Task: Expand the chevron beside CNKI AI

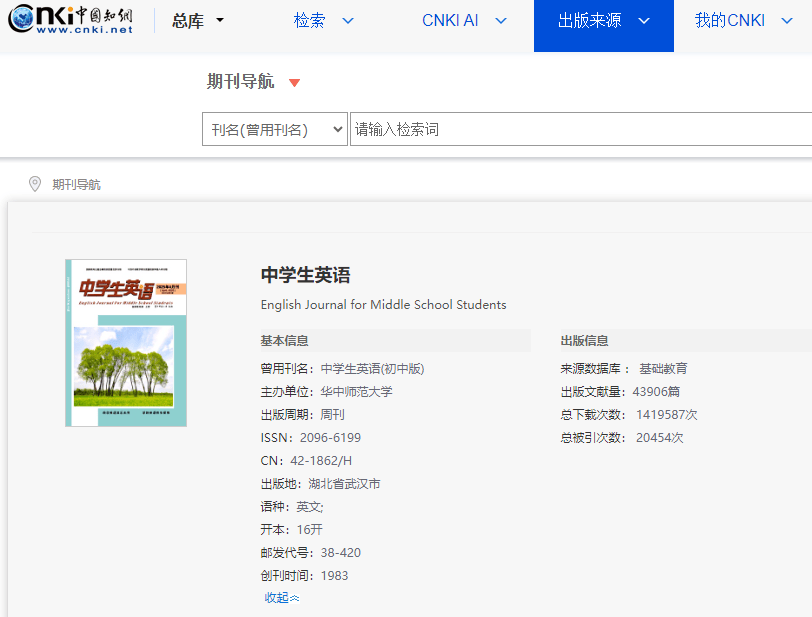Action: (x=501, y=21)
